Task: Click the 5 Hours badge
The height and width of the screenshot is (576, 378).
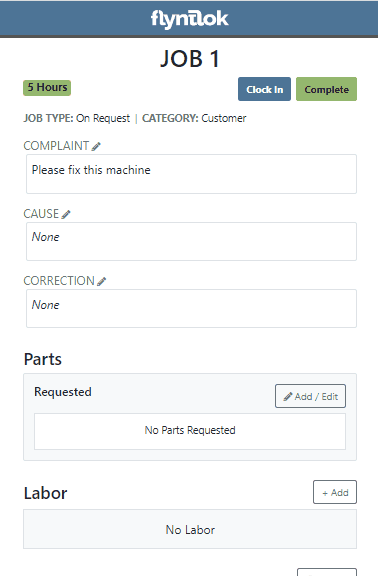Action: tap(47, 88)
